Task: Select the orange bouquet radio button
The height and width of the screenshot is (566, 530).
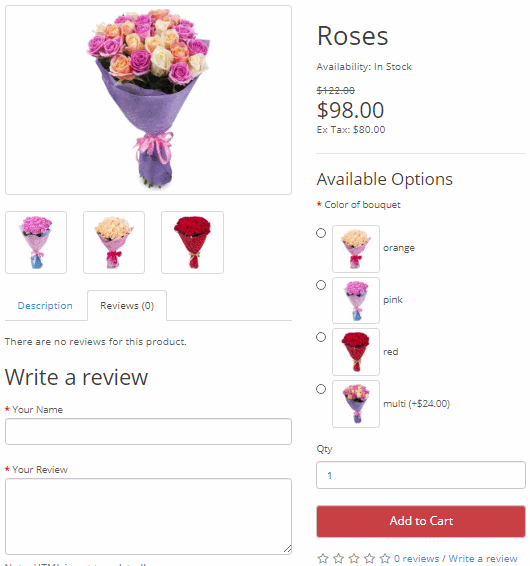Action: (321, 233)
